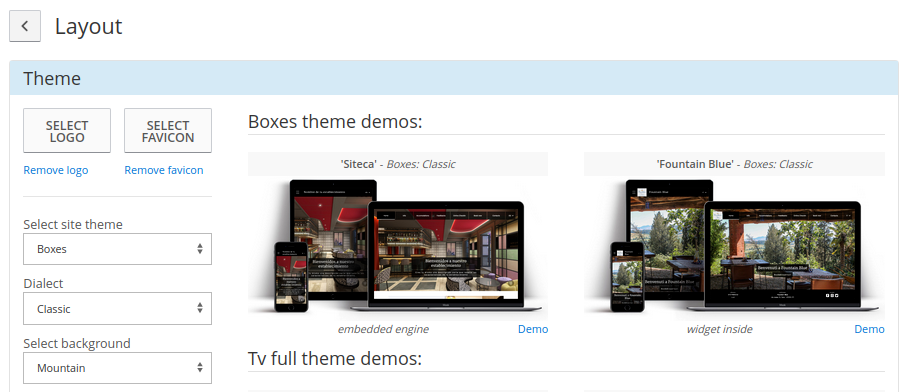Viewport: 907px width, 392px height.
Task: Click the up-down arrows on the Mountain selector
Action: coord(200,368)
